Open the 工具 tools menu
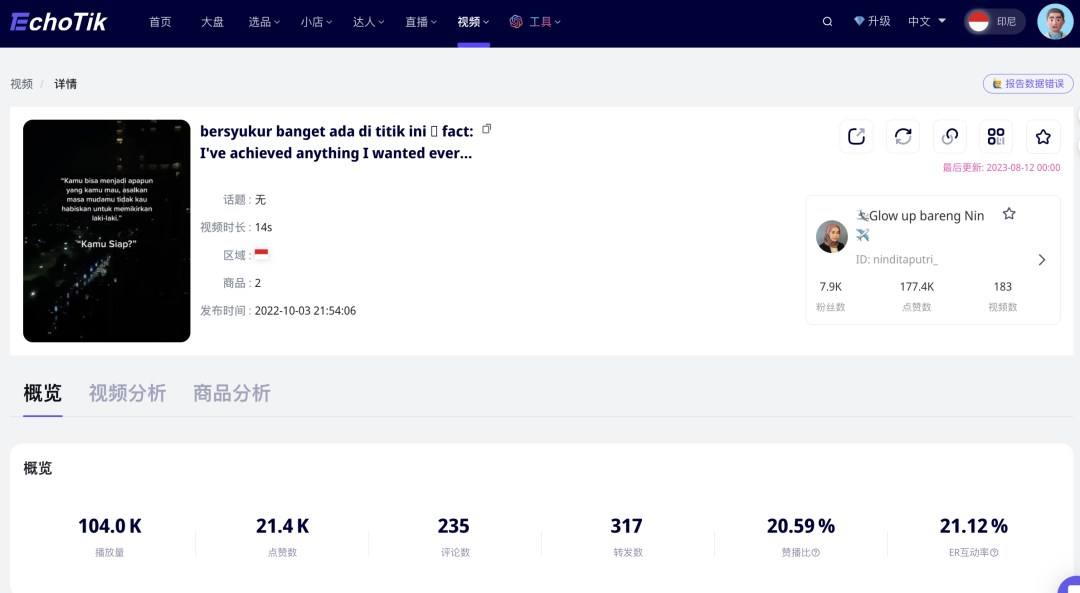Image resolution: width=1080 pixels, height=593 pixels. coord(536,22)
